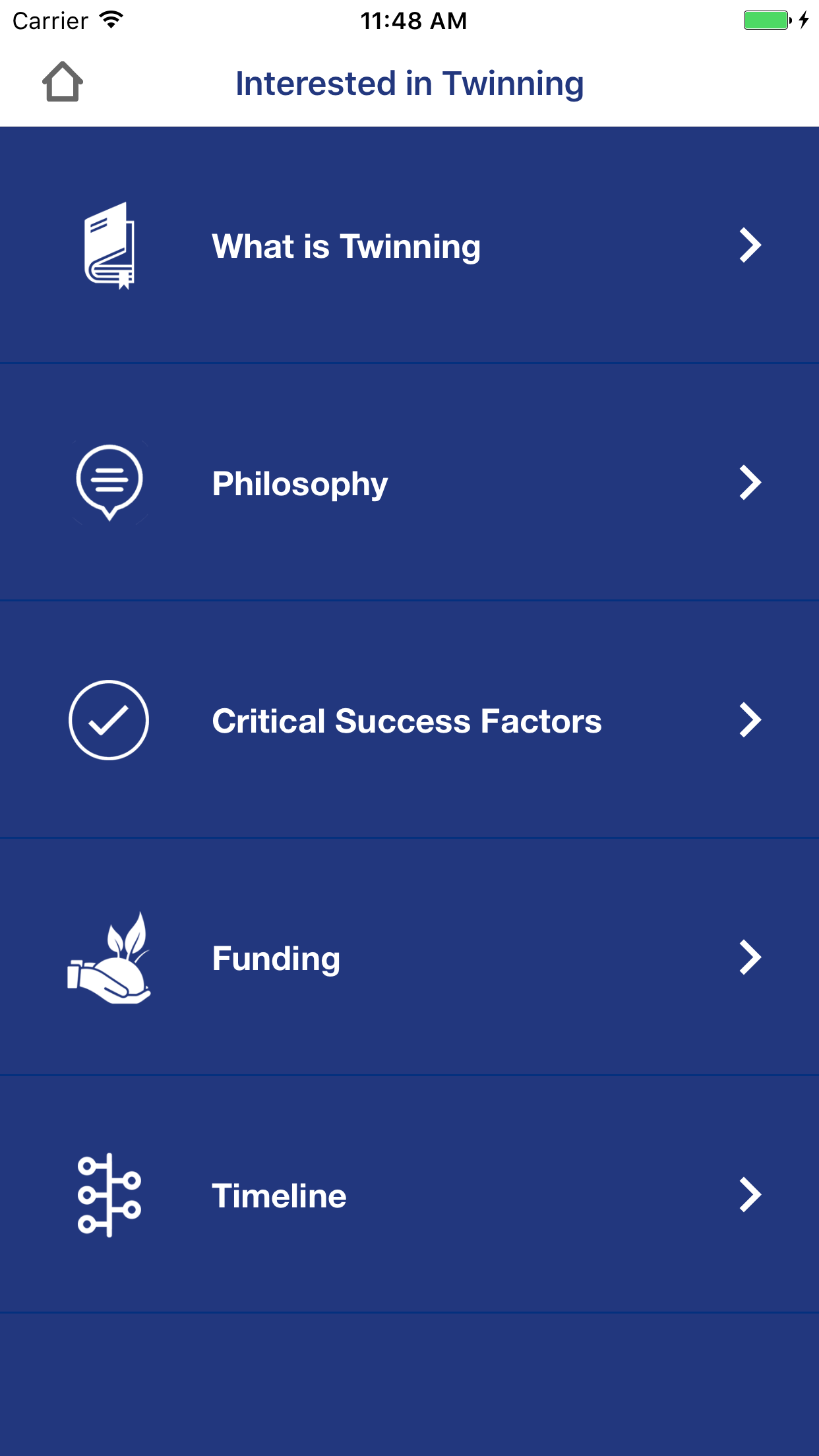Click the hand with plant Funding icon
Image resolution: width=819 pixels, height=1456 pixels.
point(109,958)
